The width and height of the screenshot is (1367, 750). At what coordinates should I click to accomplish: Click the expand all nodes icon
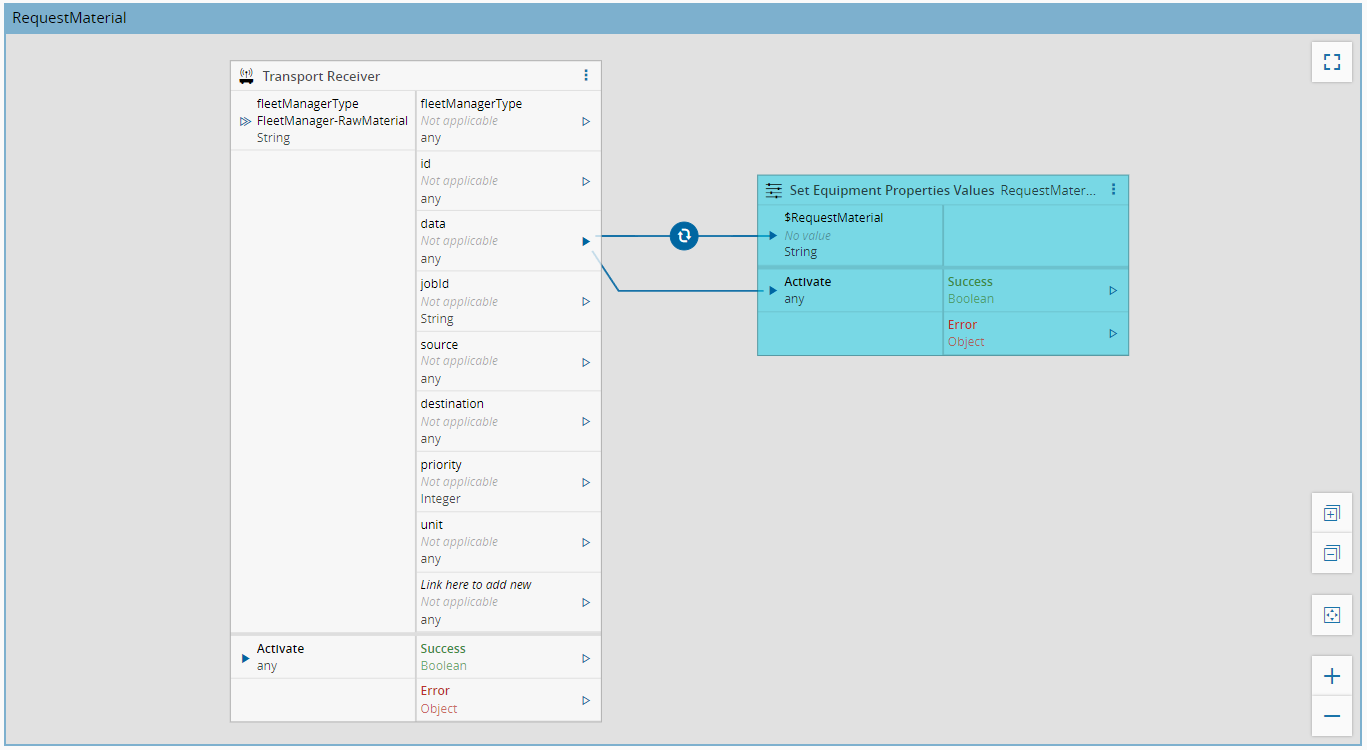tap(1331, 513)
